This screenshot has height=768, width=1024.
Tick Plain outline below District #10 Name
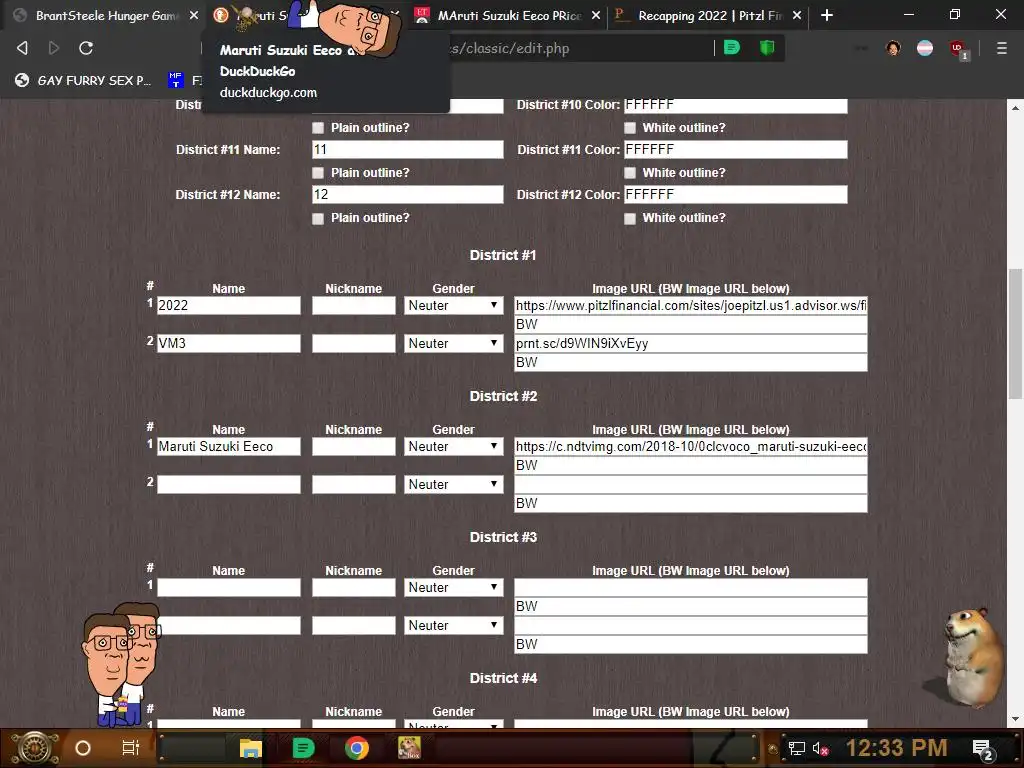318,128
